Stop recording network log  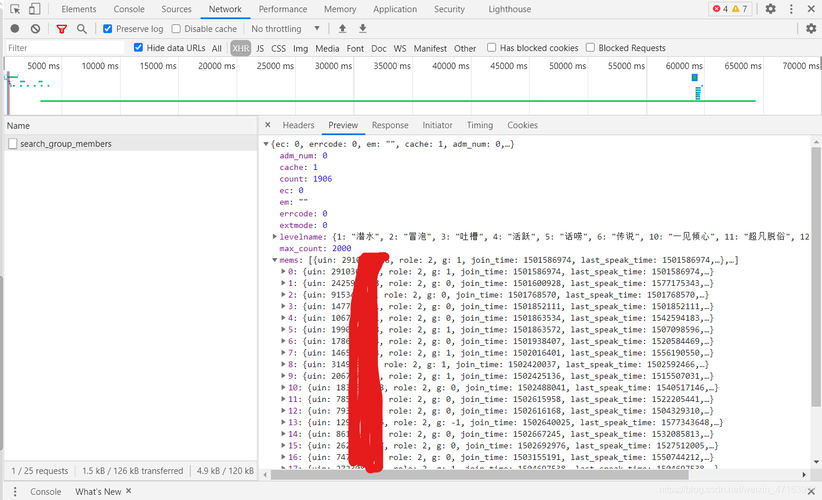coord(15,29)
